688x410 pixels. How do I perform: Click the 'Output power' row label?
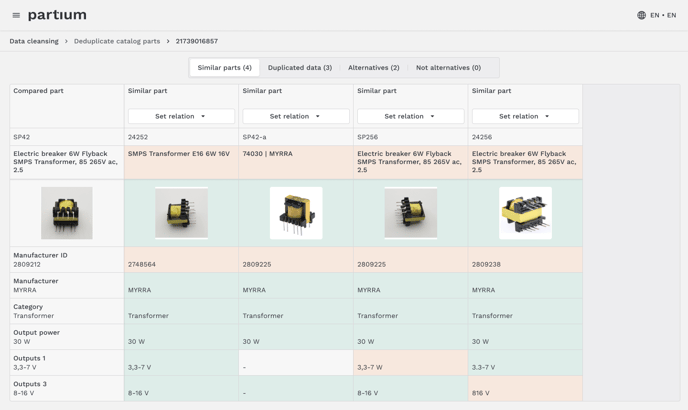[x=36, y=332]
